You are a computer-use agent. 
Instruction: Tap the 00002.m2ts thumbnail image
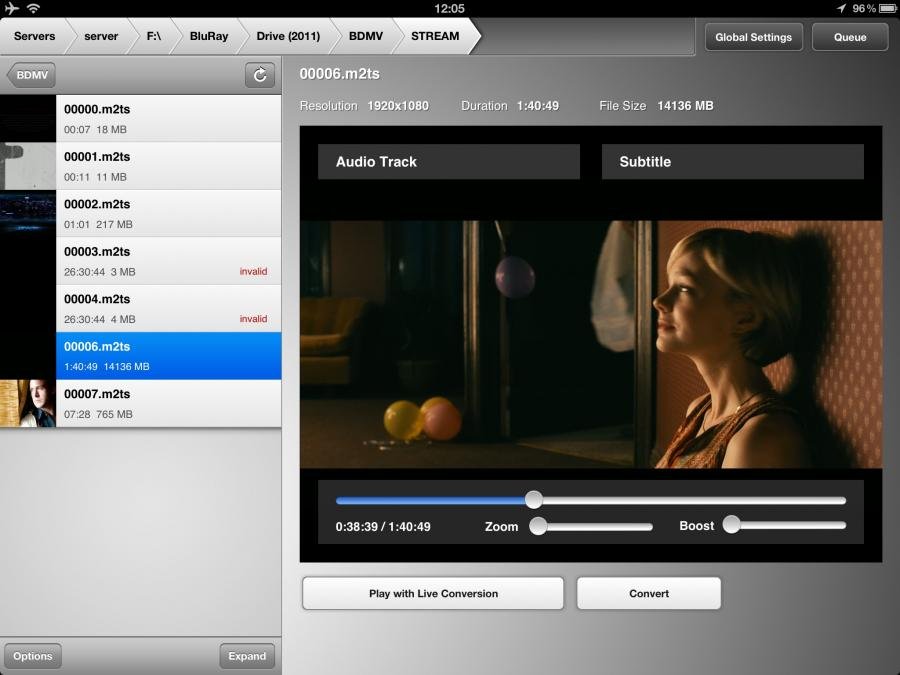point(28,214)
